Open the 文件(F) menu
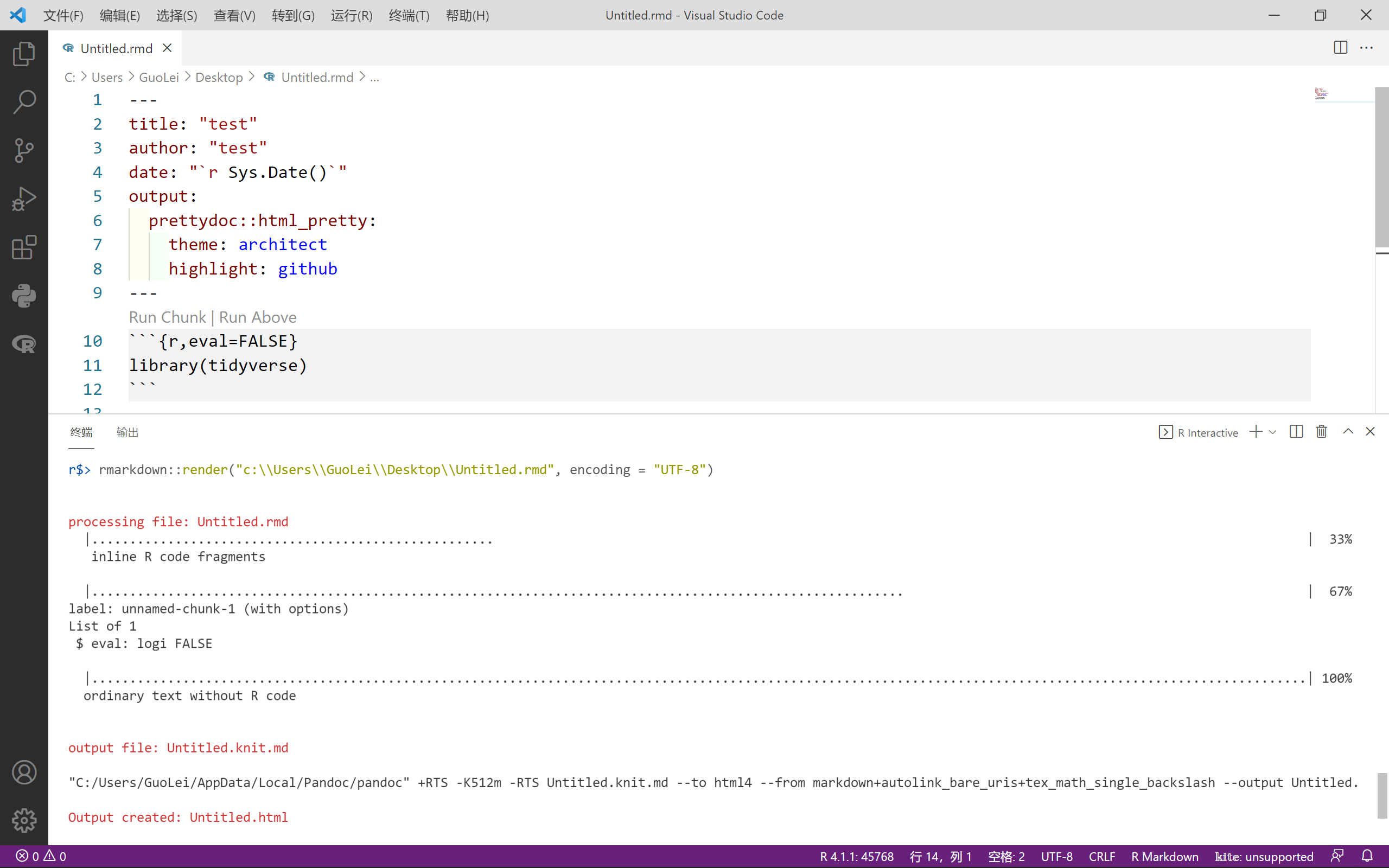This screenshot has height=868, width=1389. [x=63, y=16]
